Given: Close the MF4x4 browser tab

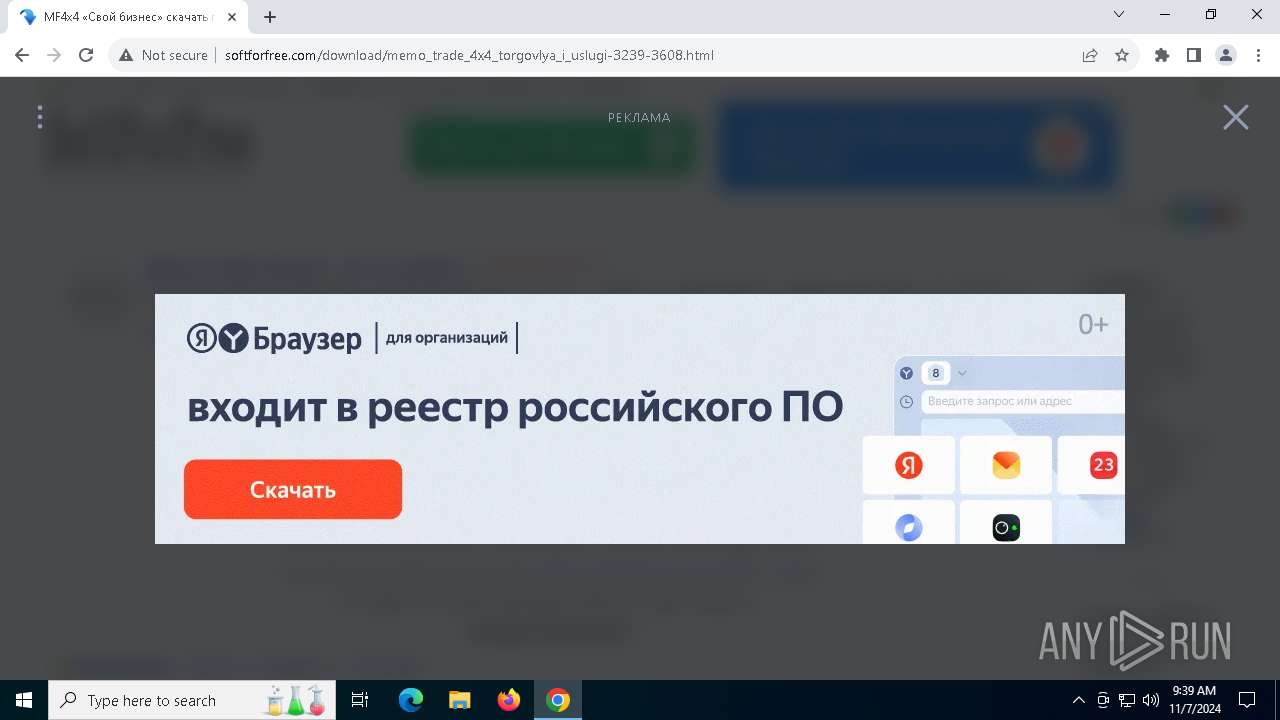Looking at the screenshot, I should 232,17.
